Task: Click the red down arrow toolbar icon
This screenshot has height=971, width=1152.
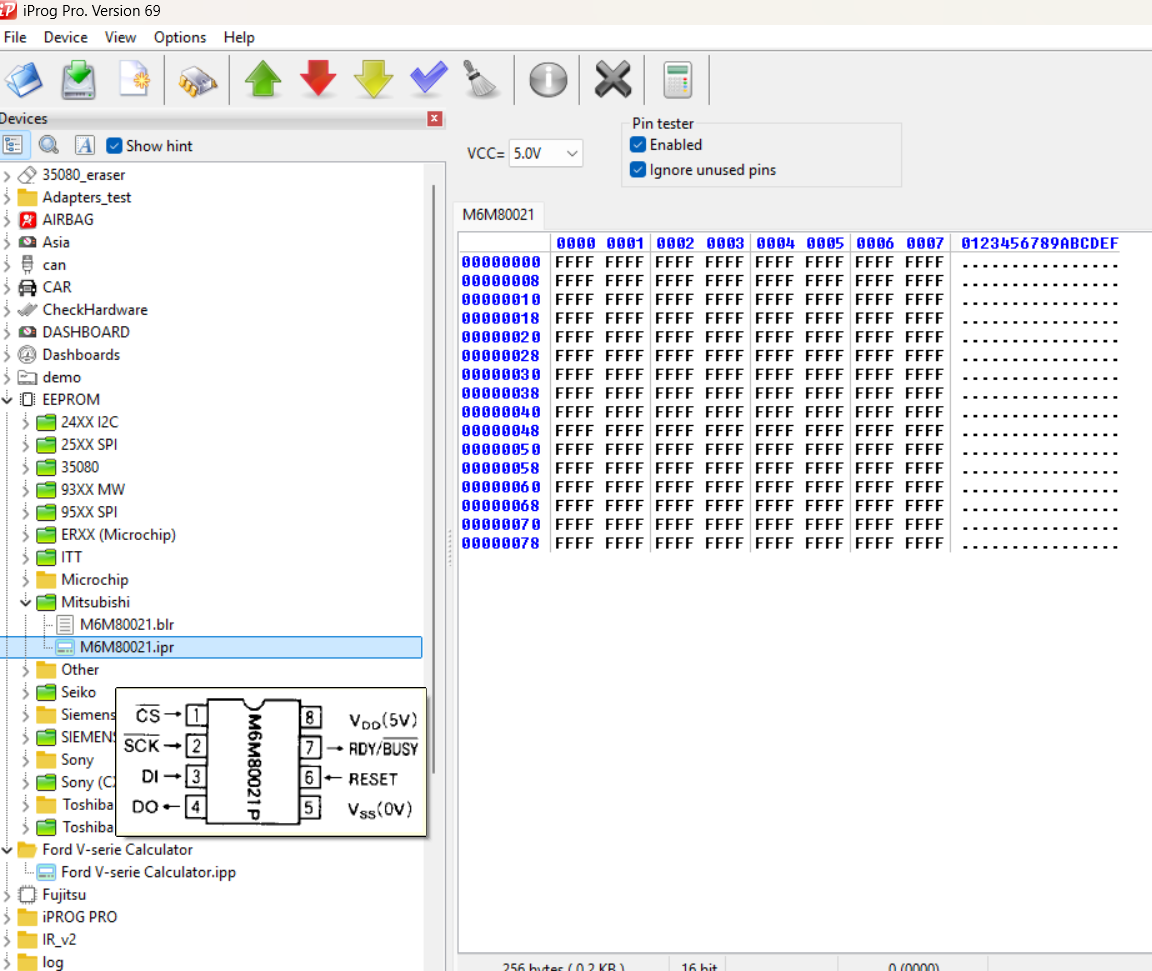Action: (318, 79)
